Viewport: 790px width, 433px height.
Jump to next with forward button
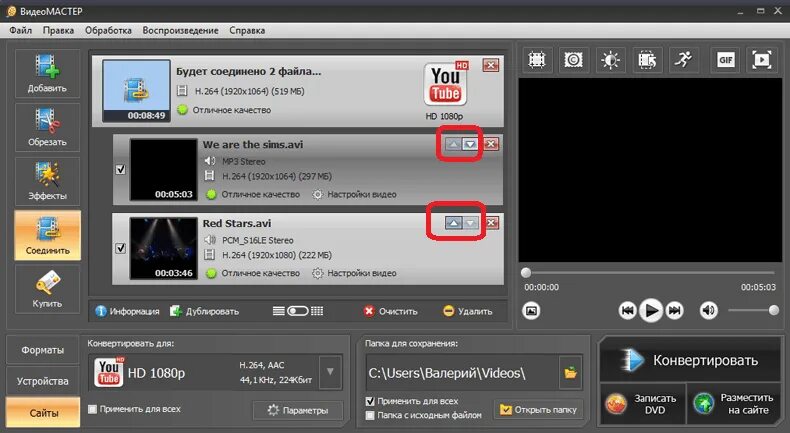pyautogui.click(x=675, y=311)
